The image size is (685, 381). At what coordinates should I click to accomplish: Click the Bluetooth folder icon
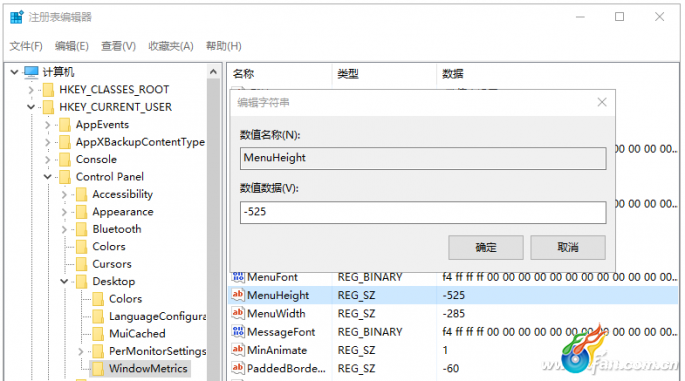click(81, 229)
